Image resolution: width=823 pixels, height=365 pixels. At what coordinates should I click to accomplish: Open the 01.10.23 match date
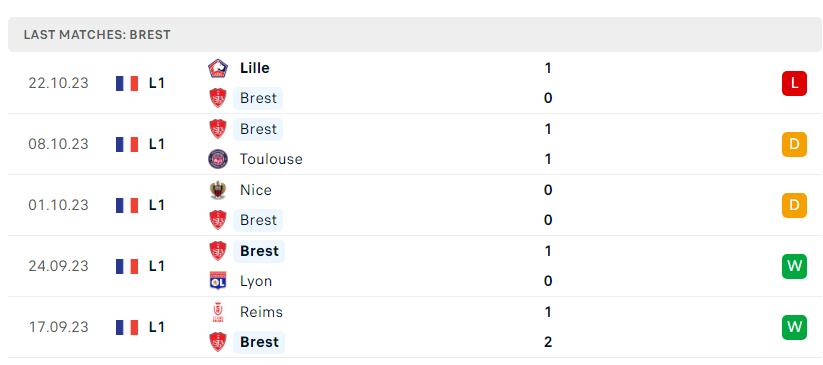(59, 205)
